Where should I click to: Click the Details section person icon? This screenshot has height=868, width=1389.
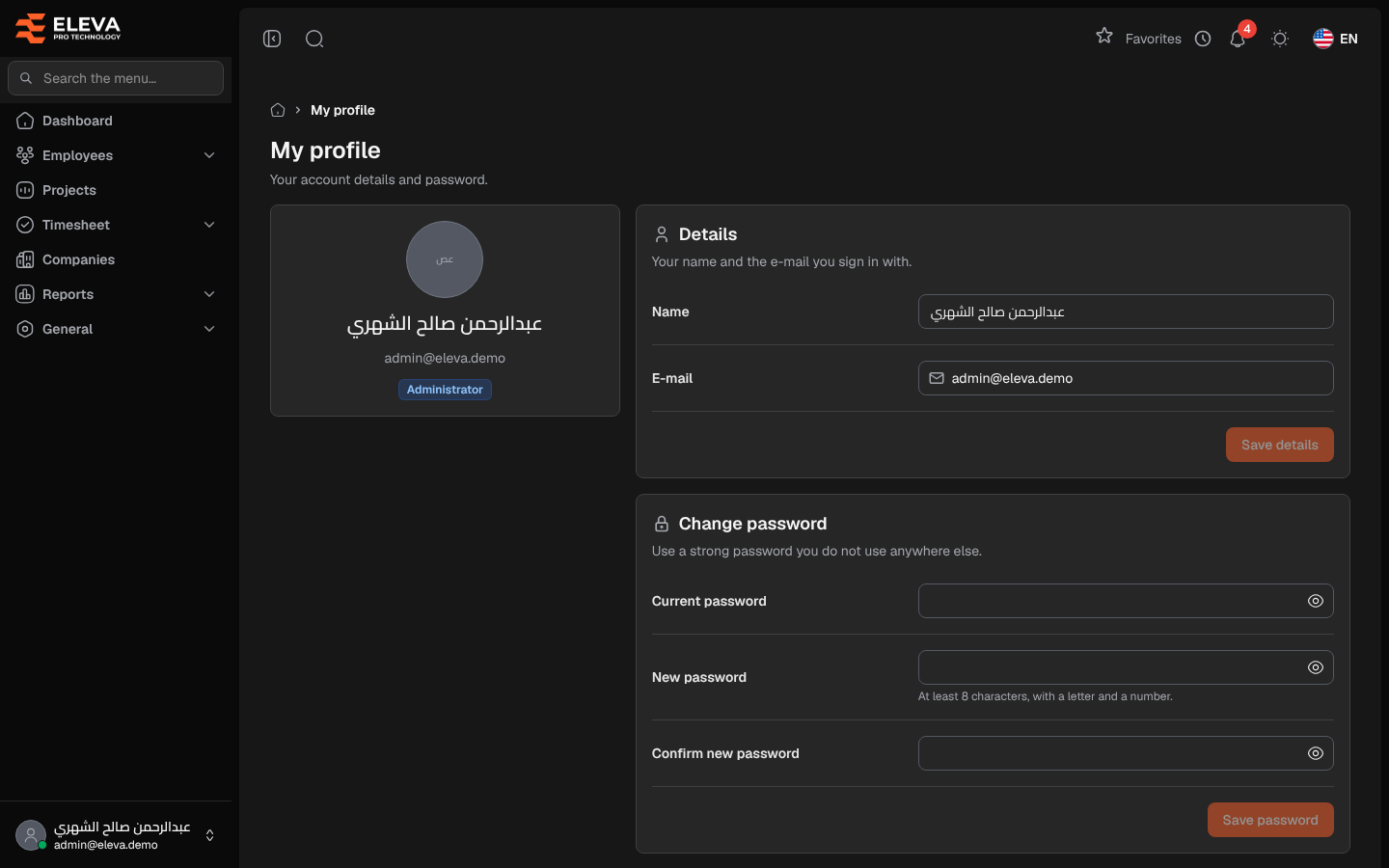pos(662,234)
